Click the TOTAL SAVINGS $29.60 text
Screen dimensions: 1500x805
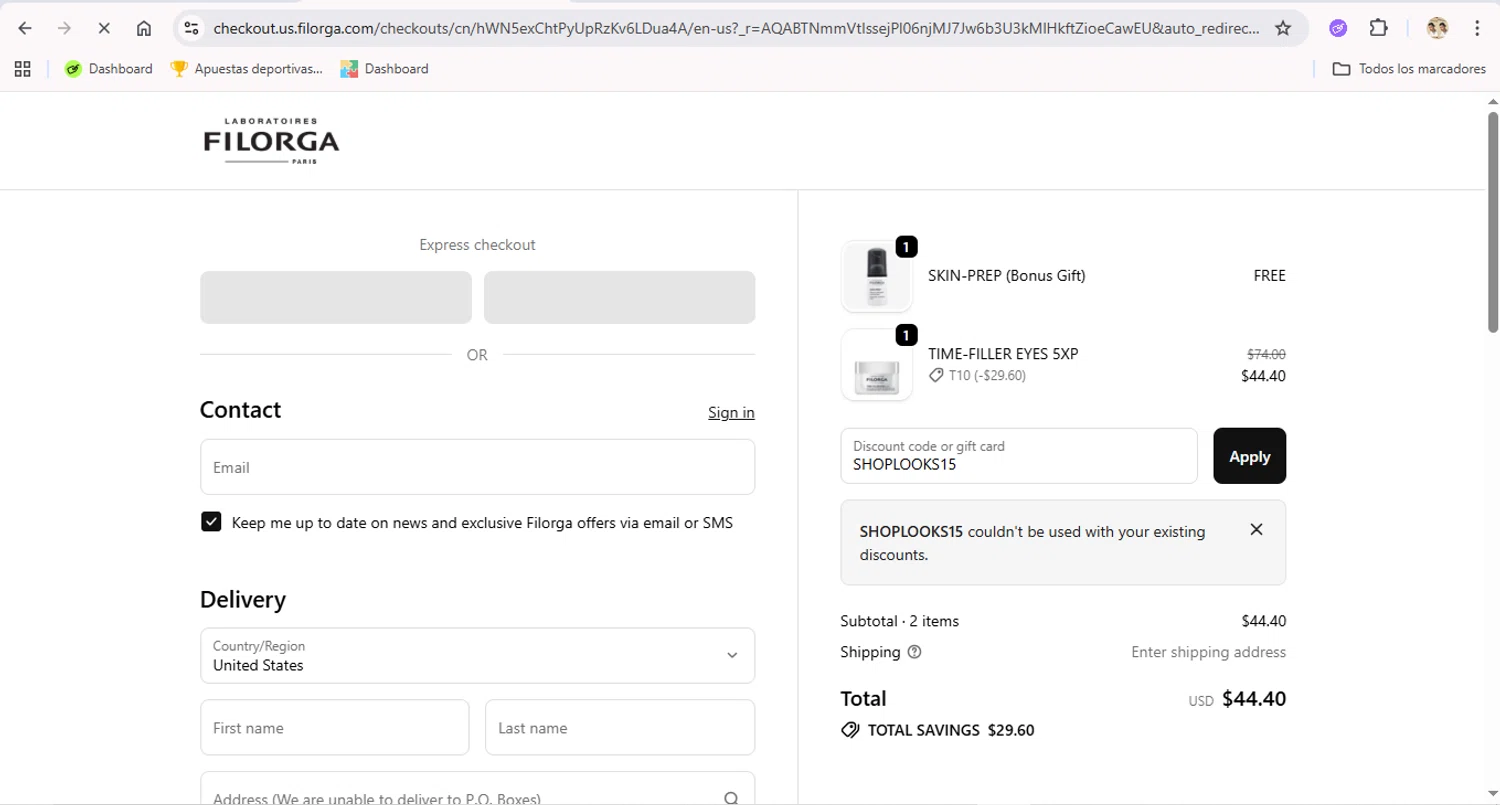(951, 730)
